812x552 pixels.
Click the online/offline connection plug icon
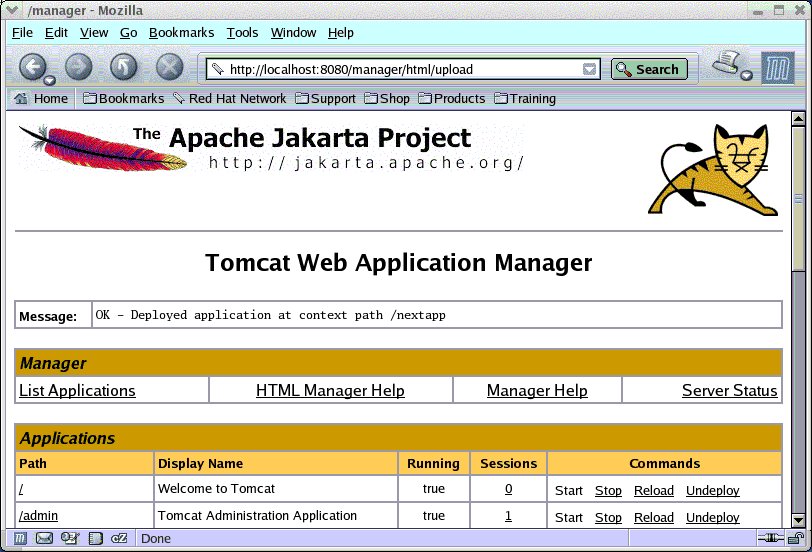(771, 539)
